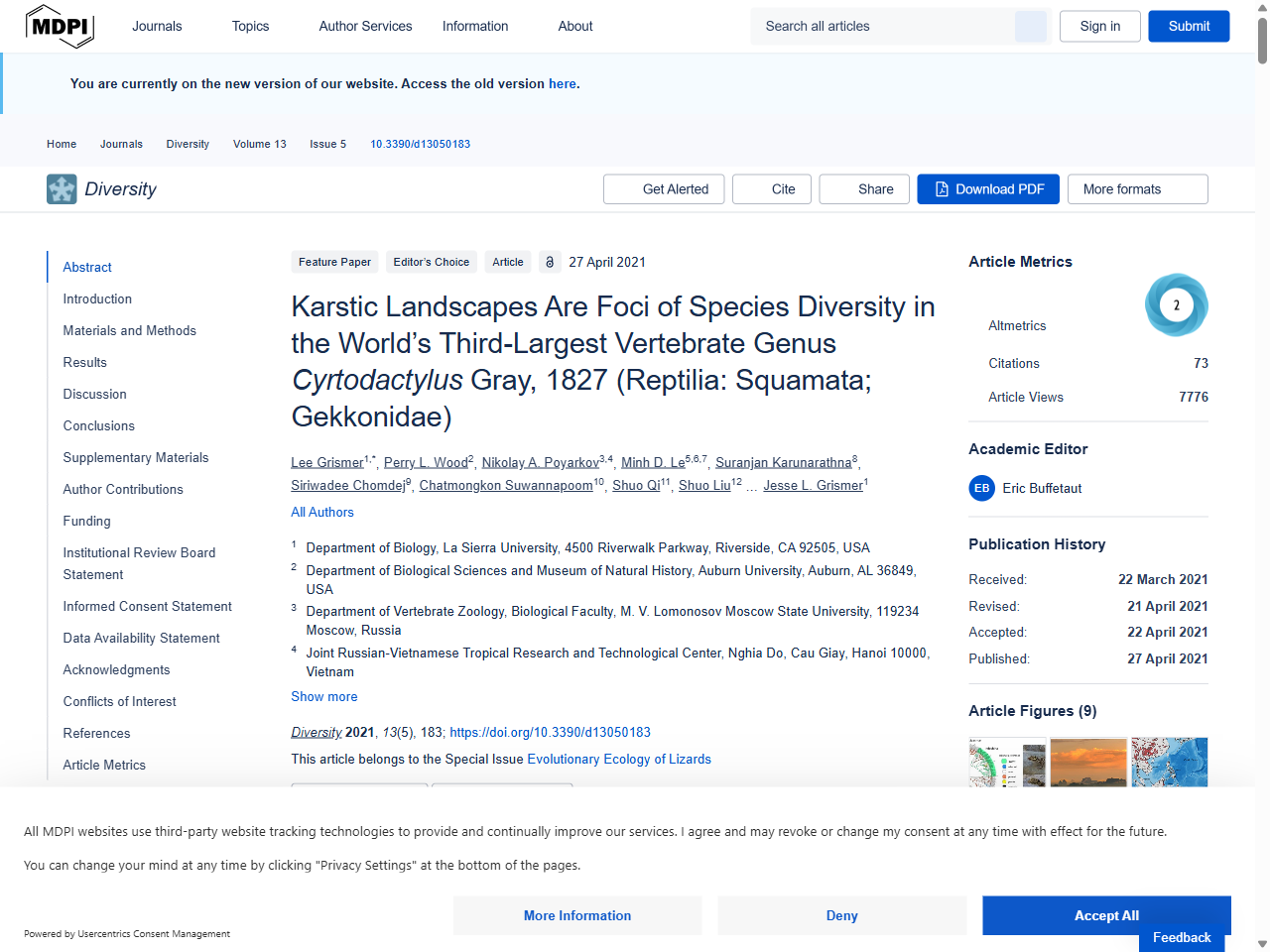Select the Diversity journal icon

[62, 188]
